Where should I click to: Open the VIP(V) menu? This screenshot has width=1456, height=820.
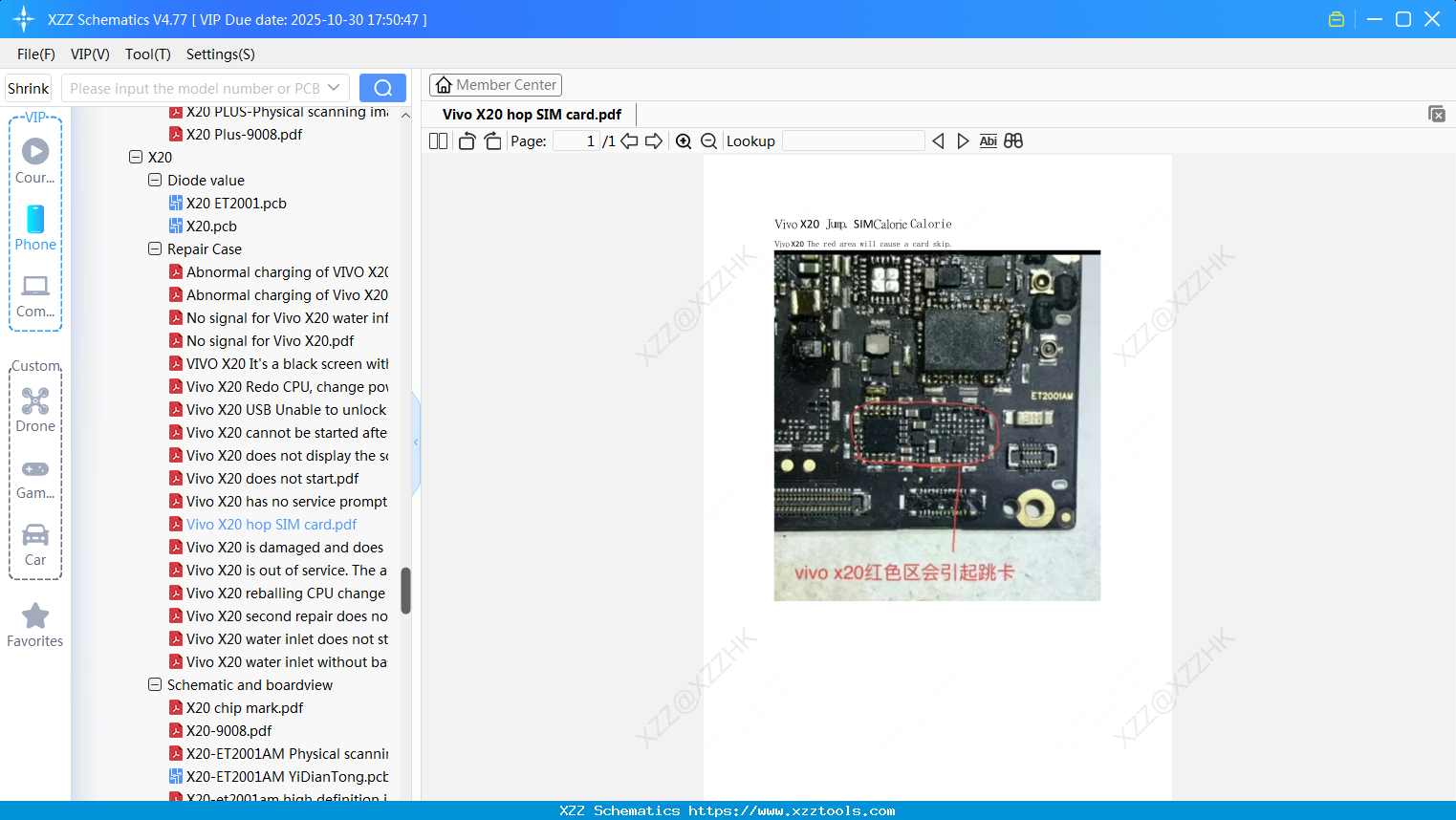coord(90,54)
